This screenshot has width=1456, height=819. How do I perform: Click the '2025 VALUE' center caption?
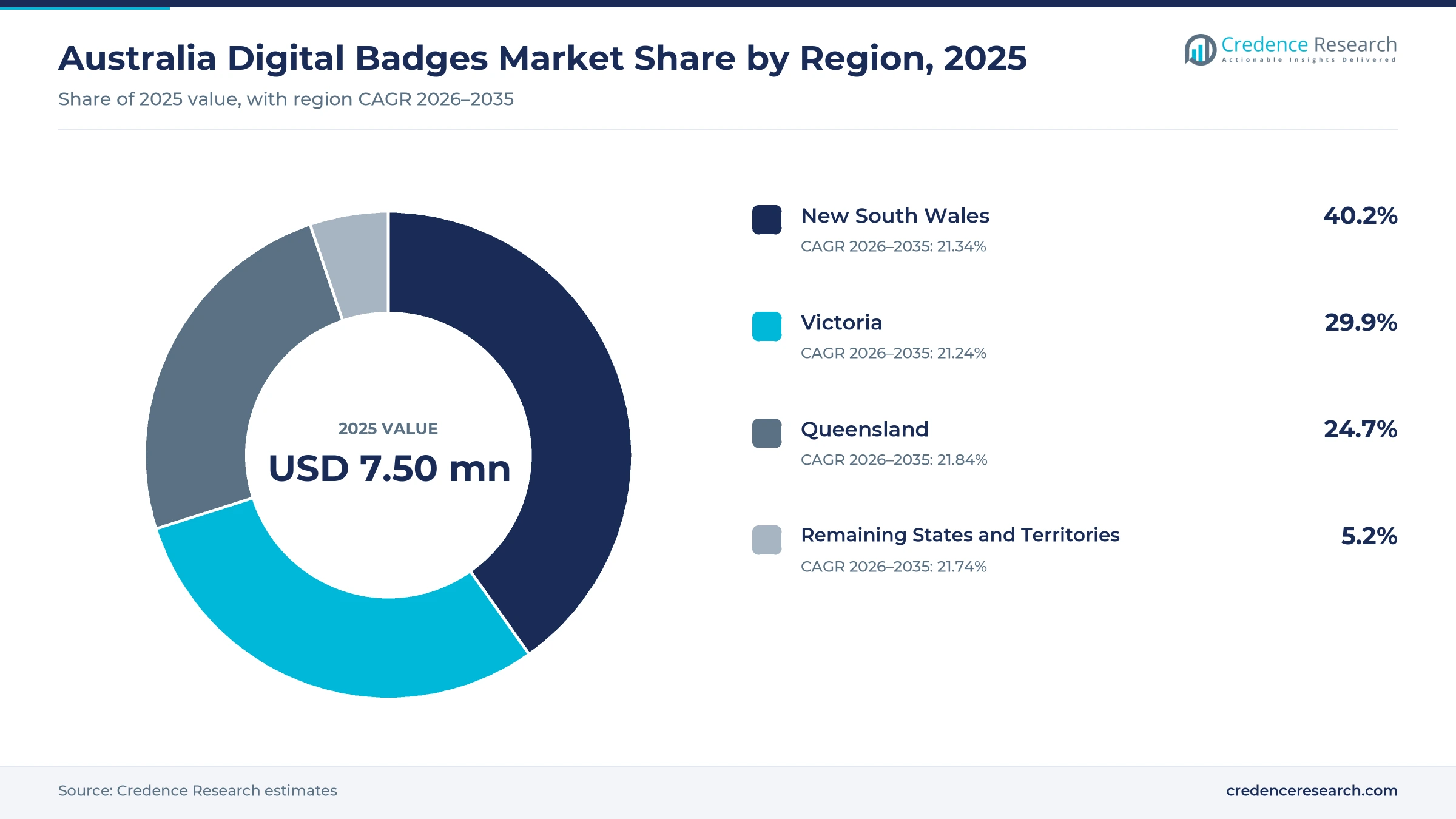click(x=388, y=429)
